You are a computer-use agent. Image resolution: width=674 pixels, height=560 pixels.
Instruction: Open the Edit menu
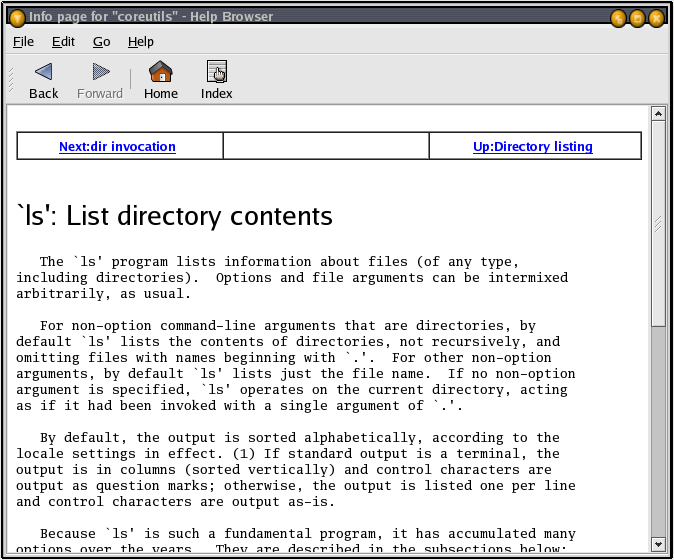[63, 42]
